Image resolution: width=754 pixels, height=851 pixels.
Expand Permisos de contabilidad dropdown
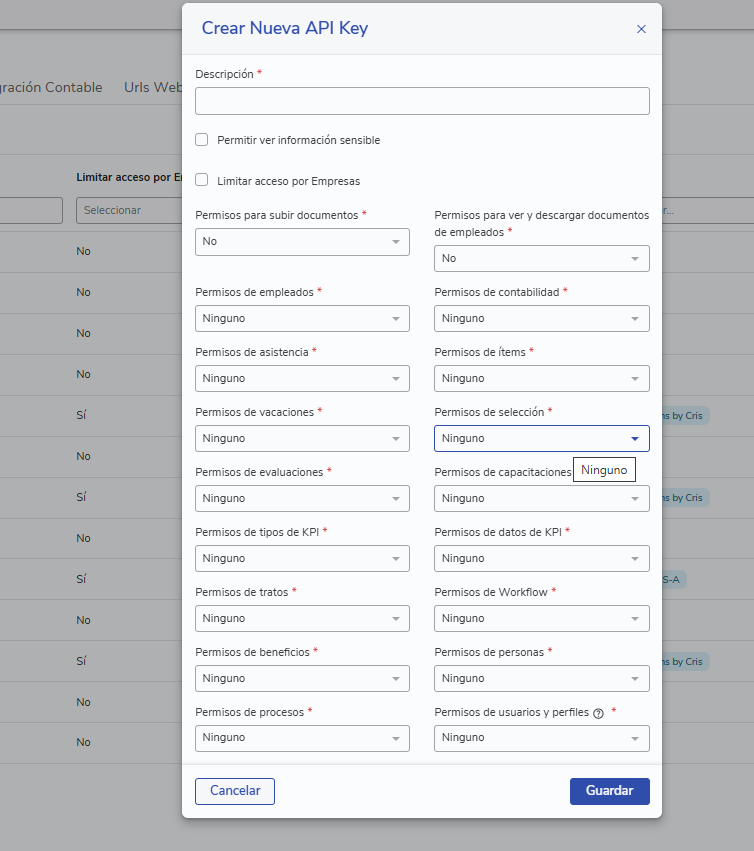click(542, 319)
